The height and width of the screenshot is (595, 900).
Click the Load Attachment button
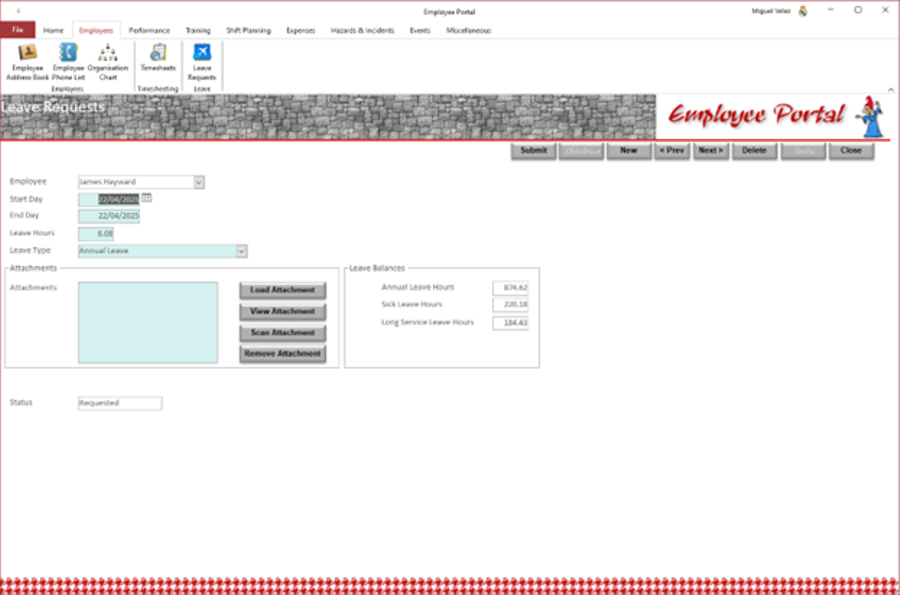tap(282, 290)
